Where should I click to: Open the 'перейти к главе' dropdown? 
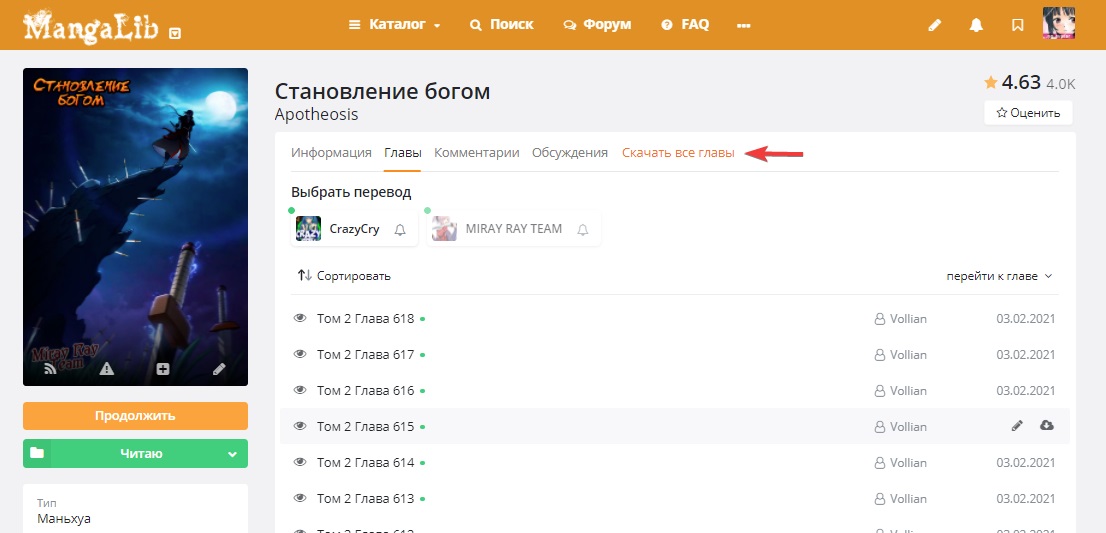click(x=999, y=276)
